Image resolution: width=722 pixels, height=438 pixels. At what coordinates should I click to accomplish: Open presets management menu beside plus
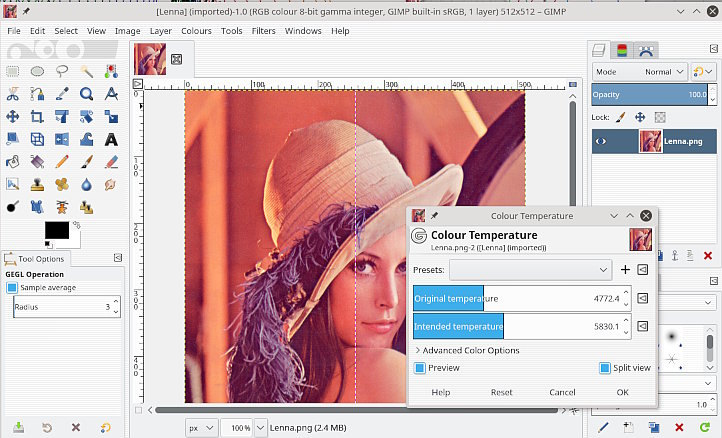point(643,270)
